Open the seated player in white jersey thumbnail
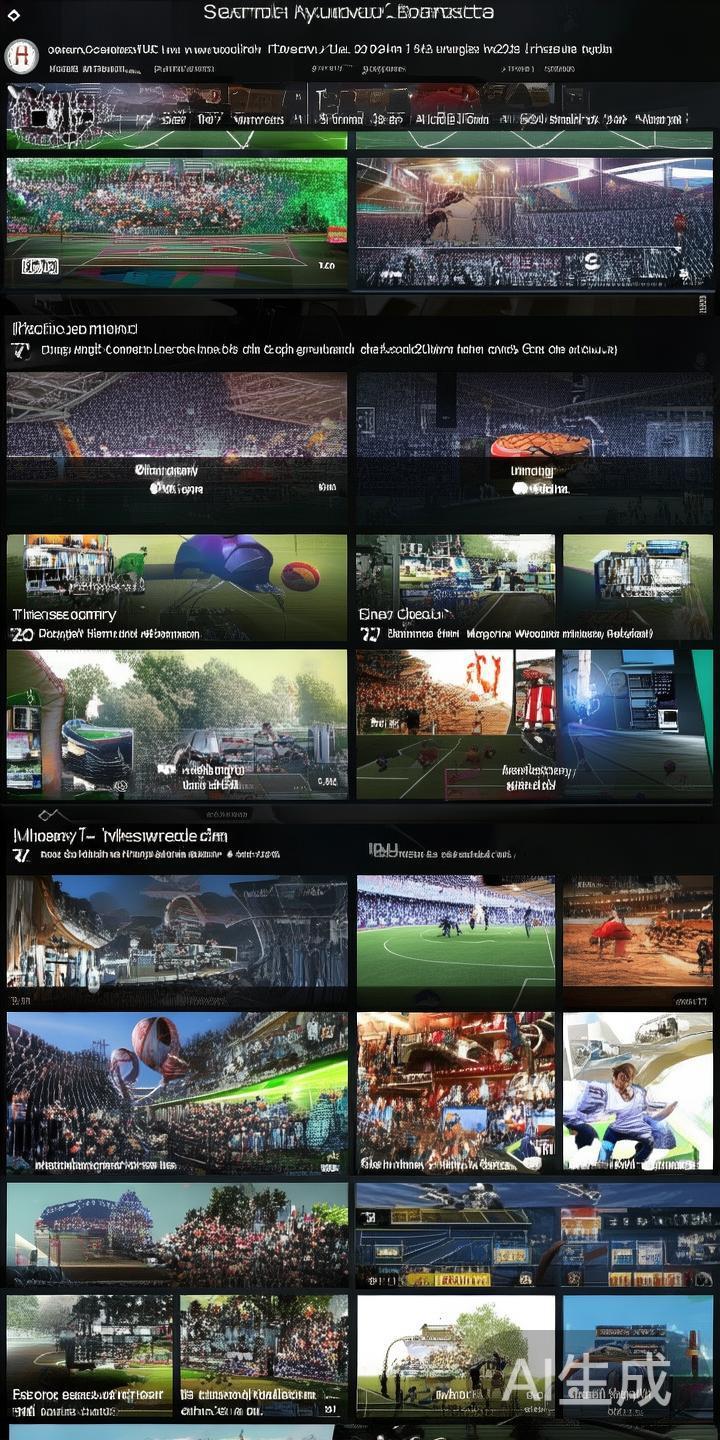 pyautogui.click(x=637, y=1092)
